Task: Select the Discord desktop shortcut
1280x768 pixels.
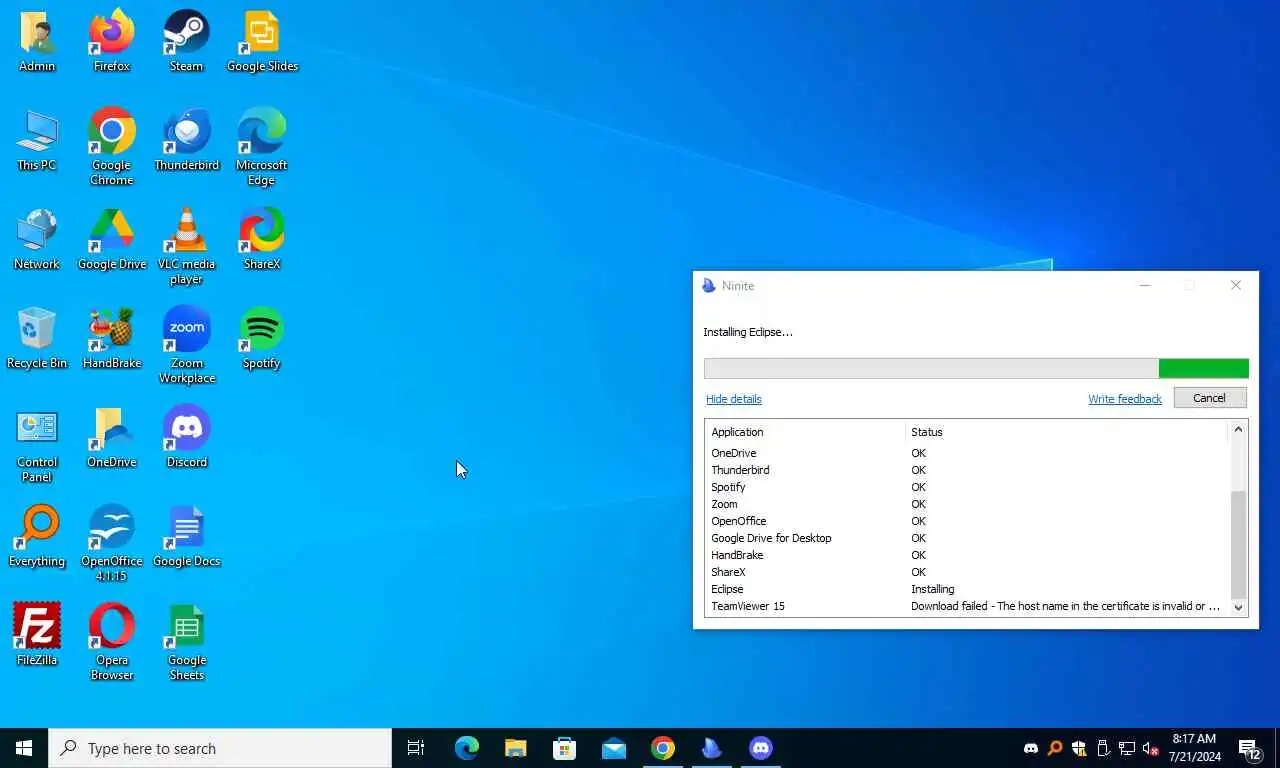Action: [187, 438]
